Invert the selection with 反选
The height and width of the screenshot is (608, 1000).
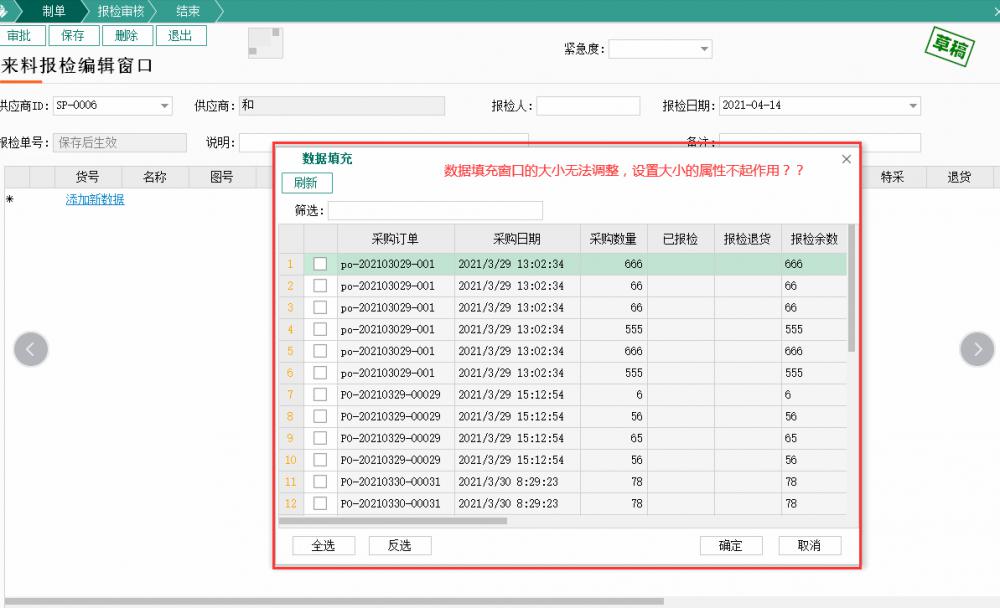click(400, 545)
